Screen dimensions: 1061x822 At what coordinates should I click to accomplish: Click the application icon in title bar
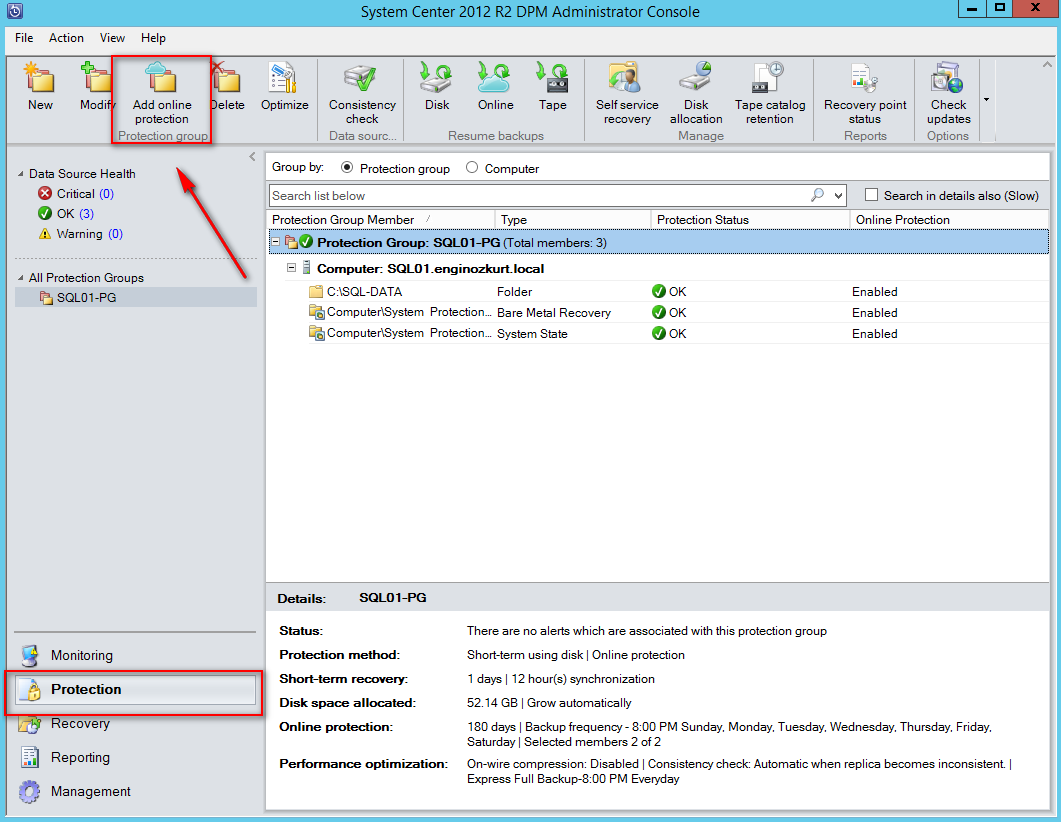point(15,11)
